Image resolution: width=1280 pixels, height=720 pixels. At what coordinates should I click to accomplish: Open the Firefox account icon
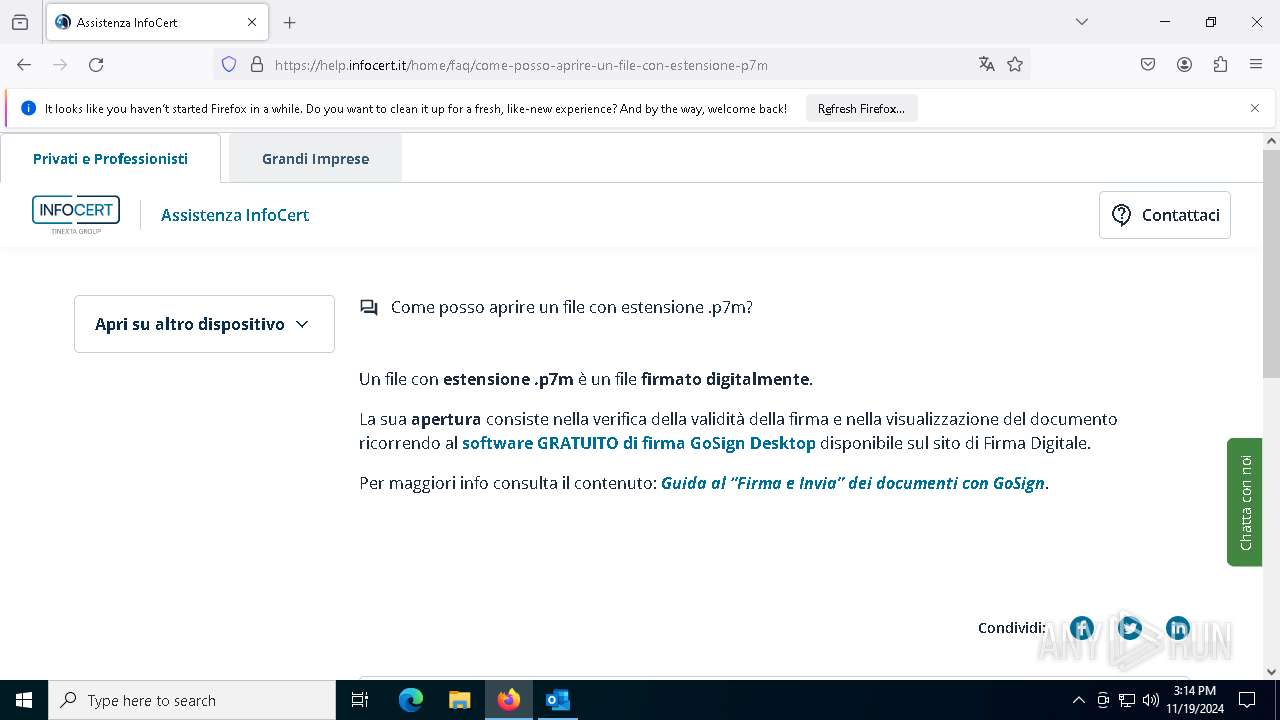coord(1184,64)
